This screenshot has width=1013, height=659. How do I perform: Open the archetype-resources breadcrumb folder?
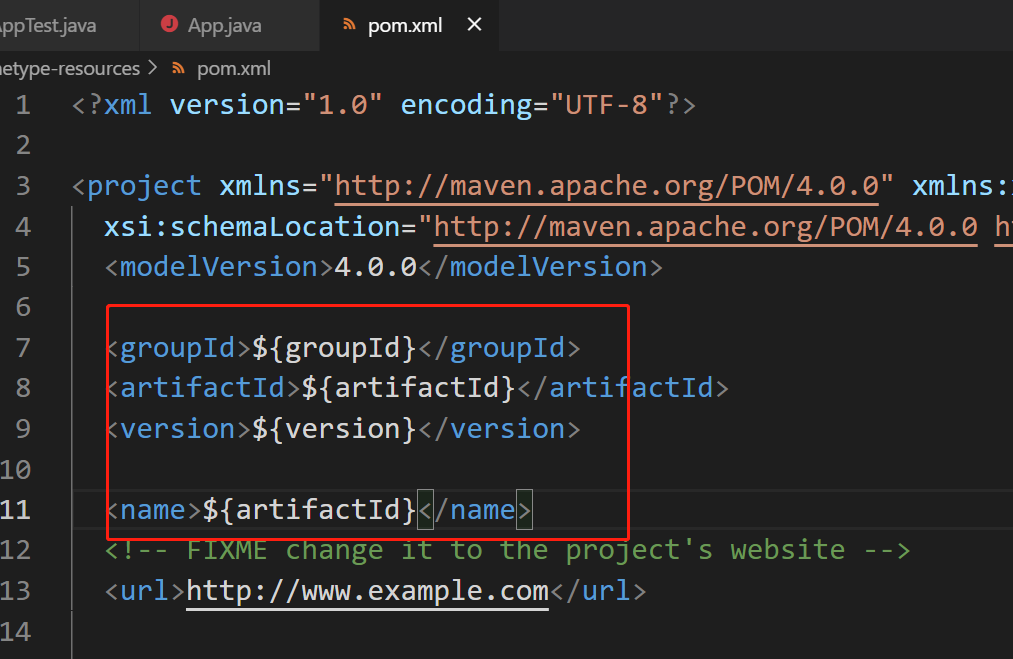70,68
